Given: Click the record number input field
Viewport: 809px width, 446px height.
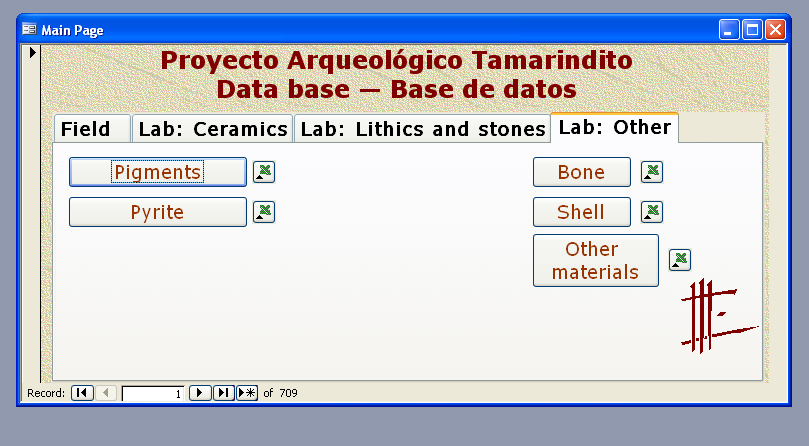Looking at the screenshot, I should pyautogui.click(x=153, y=394).
